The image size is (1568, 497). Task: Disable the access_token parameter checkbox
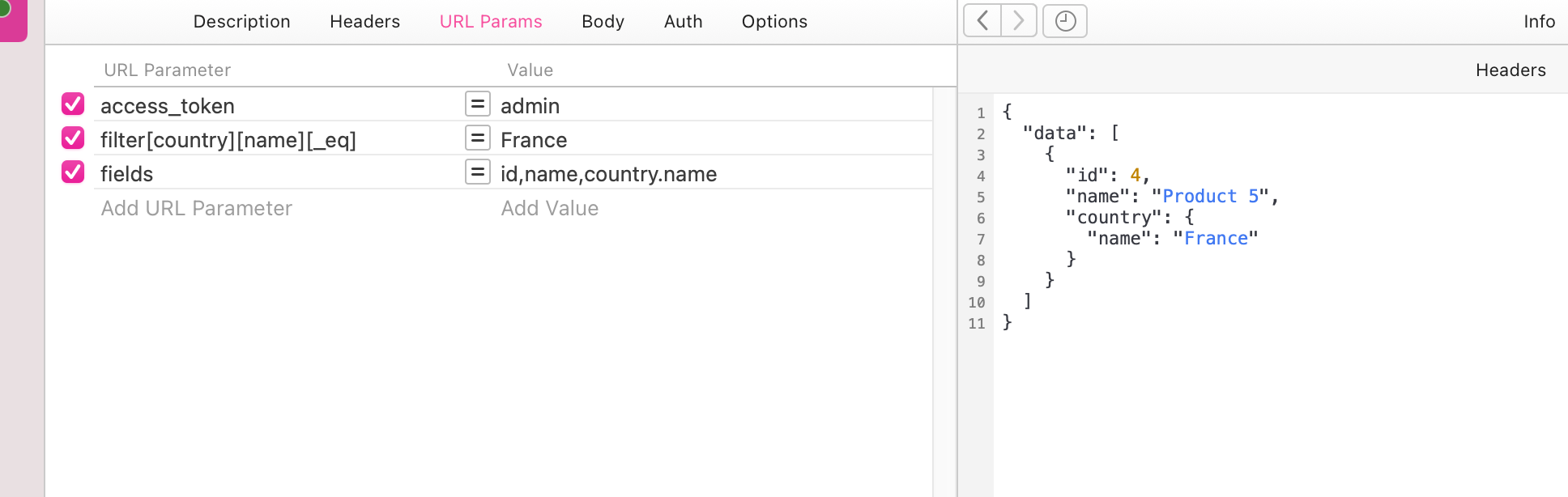click(73, 104)
